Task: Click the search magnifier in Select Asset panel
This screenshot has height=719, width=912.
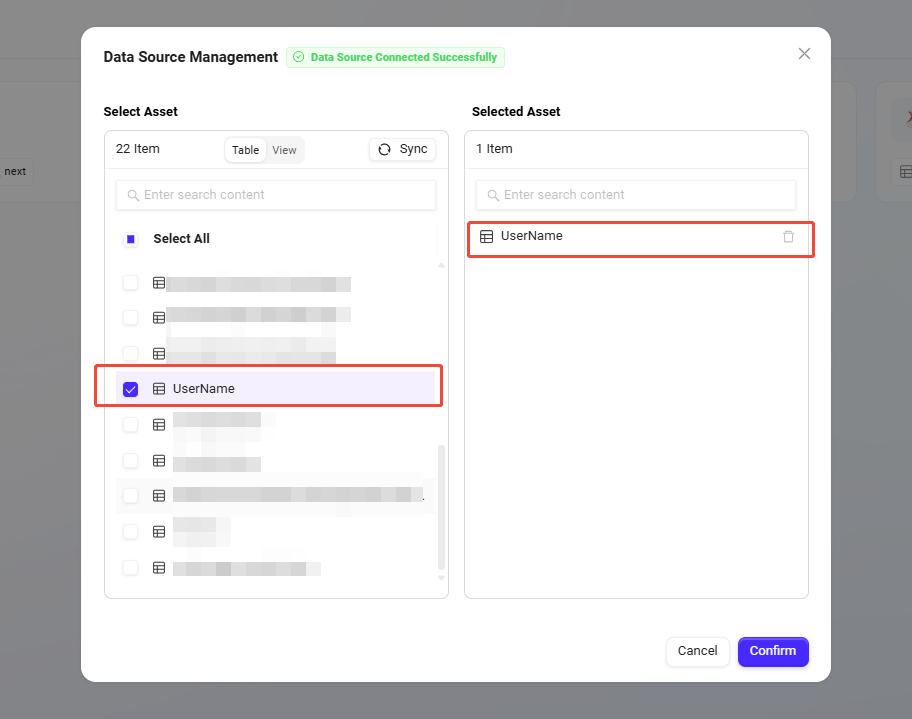Action: point(133,195)
